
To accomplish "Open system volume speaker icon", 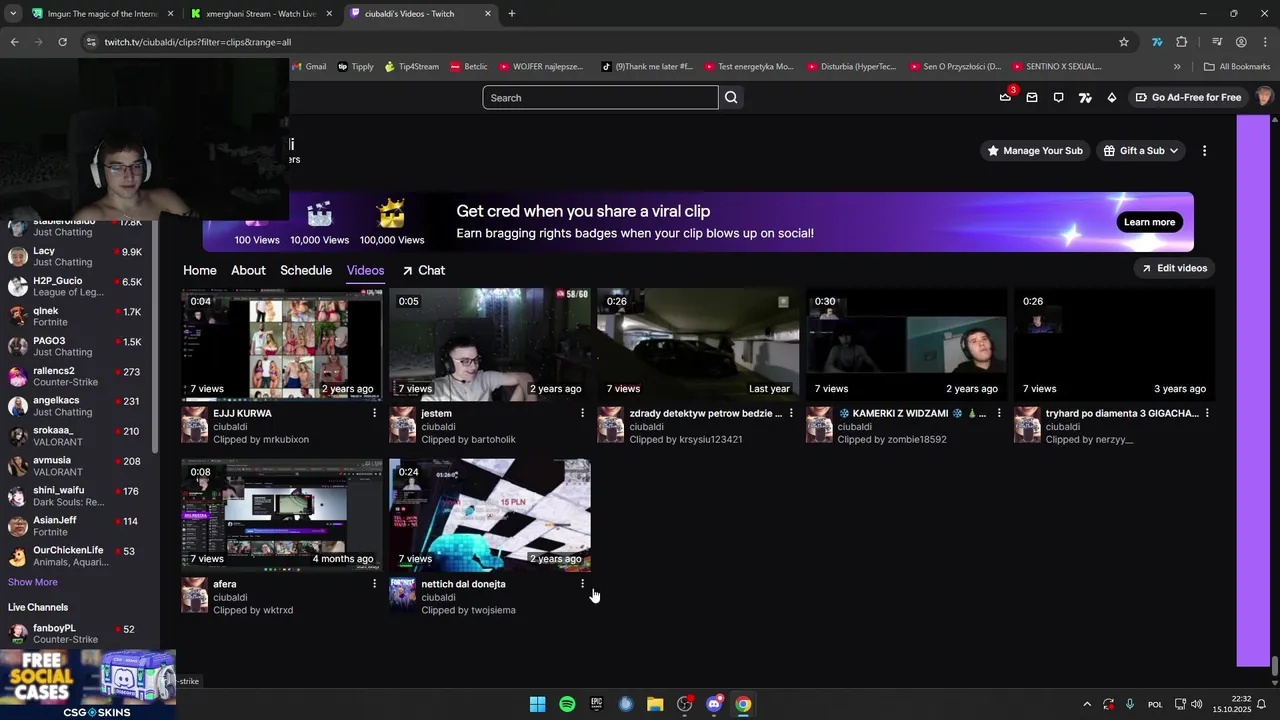I will point(1197,704).
